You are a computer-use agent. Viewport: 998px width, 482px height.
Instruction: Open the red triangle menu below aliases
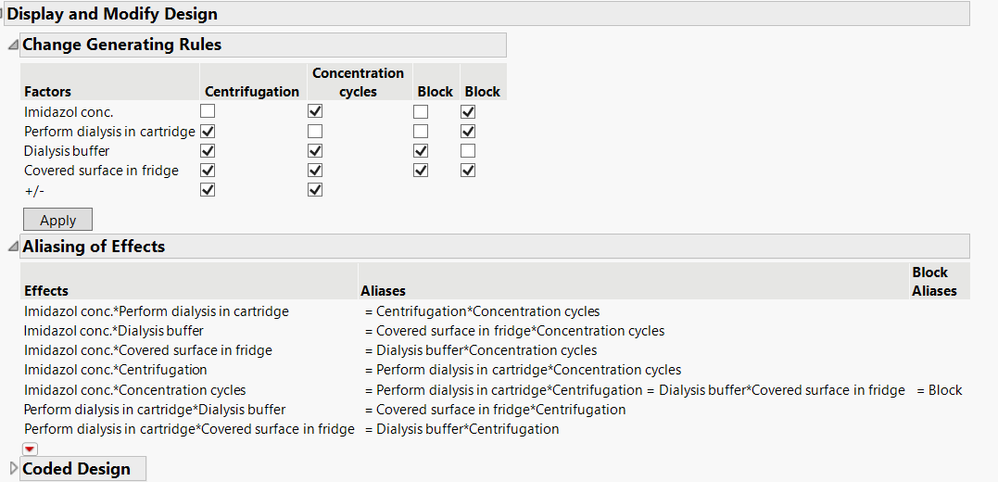[x=29, y=449]
